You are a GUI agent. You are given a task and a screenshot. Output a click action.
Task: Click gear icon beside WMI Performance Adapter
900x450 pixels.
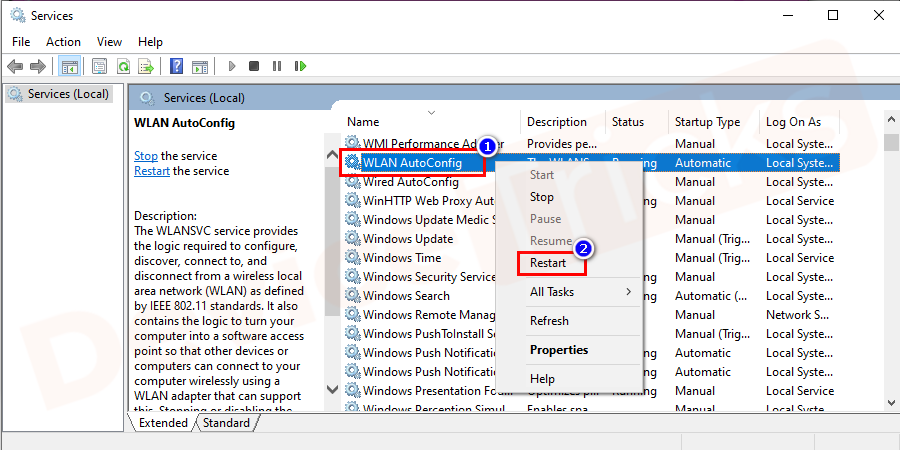[x=352, y=143]
